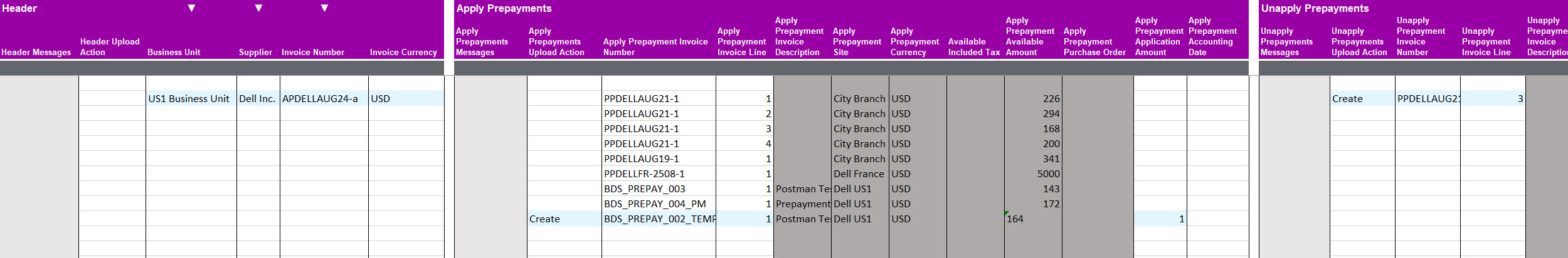
Task: Select the Header Upload Action column heading
Action: (x=110, y=47)
